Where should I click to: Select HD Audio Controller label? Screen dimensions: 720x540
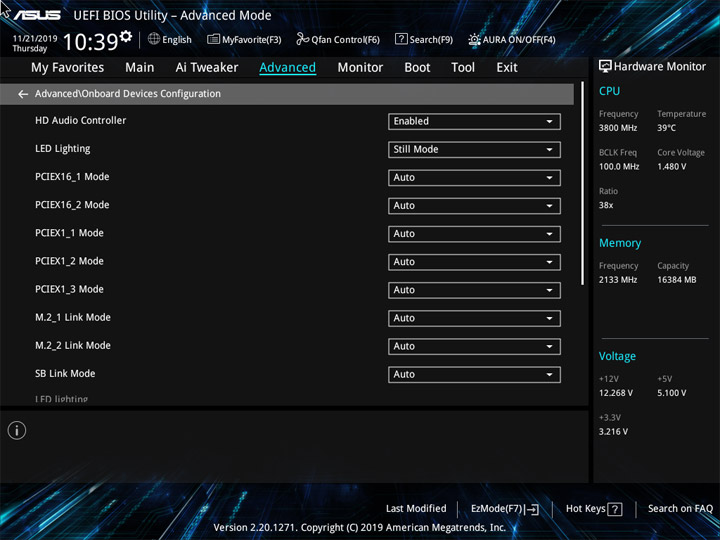(80, 120)
